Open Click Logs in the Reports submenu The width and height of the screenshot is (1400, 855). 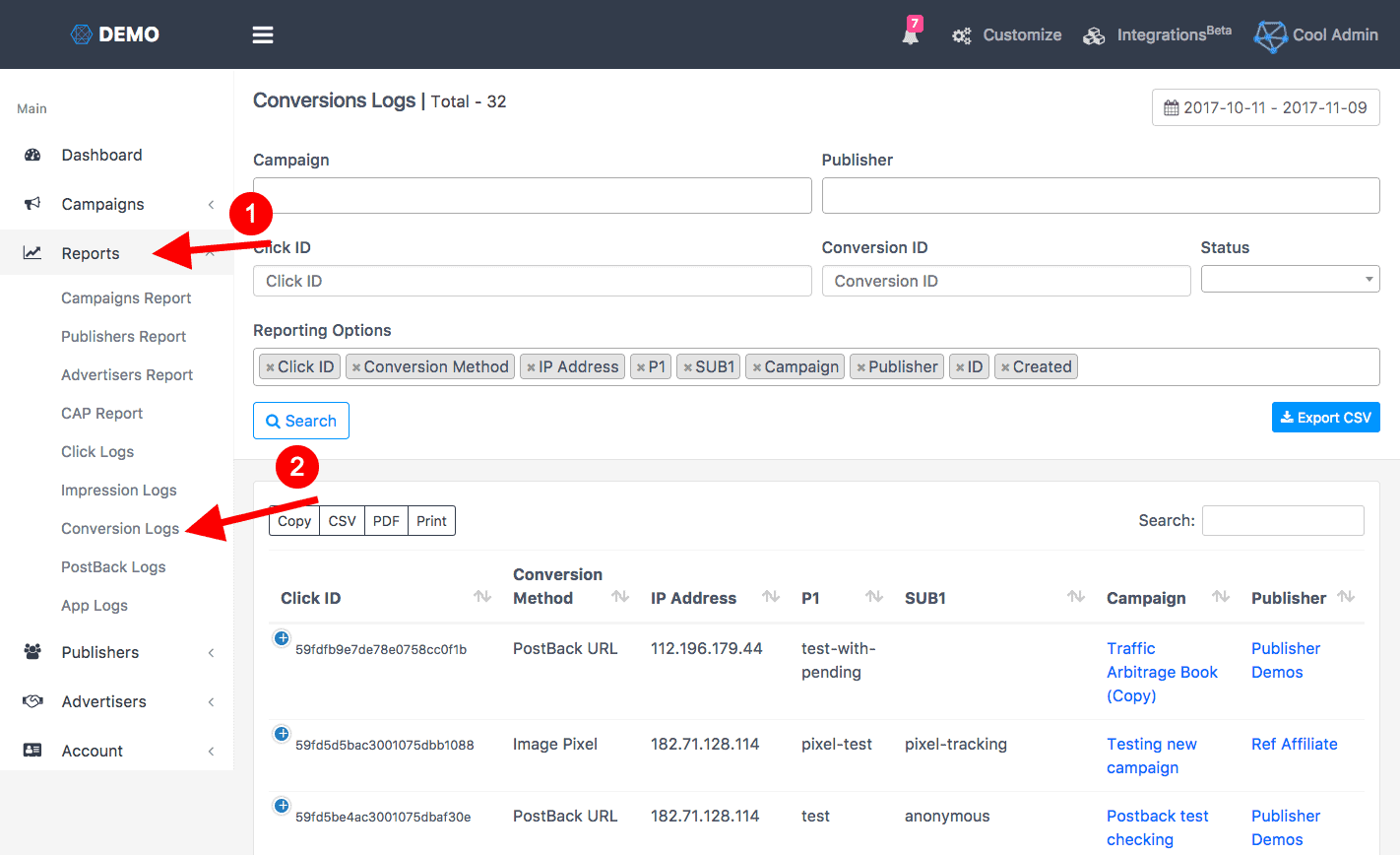tap(97, 451)
